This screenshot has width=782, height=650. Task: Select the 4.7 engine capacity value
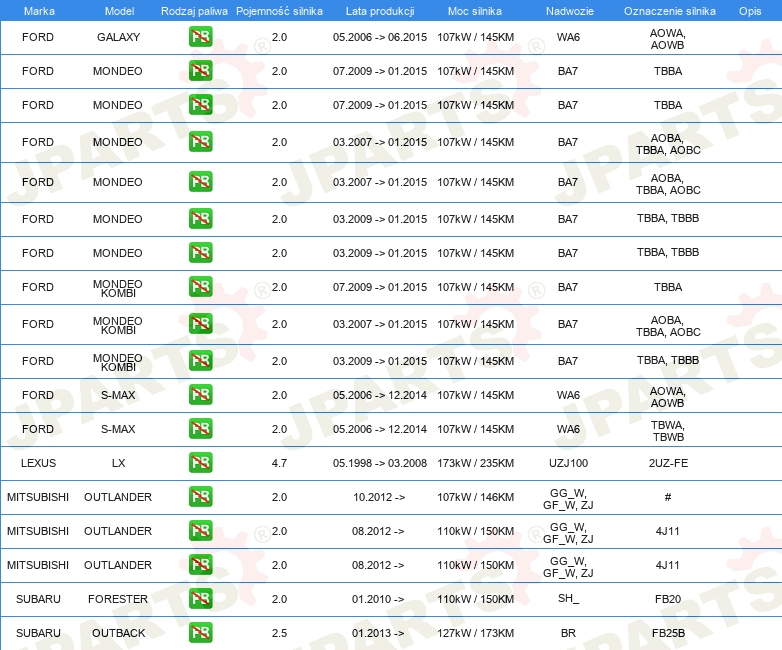coord(279,463)
